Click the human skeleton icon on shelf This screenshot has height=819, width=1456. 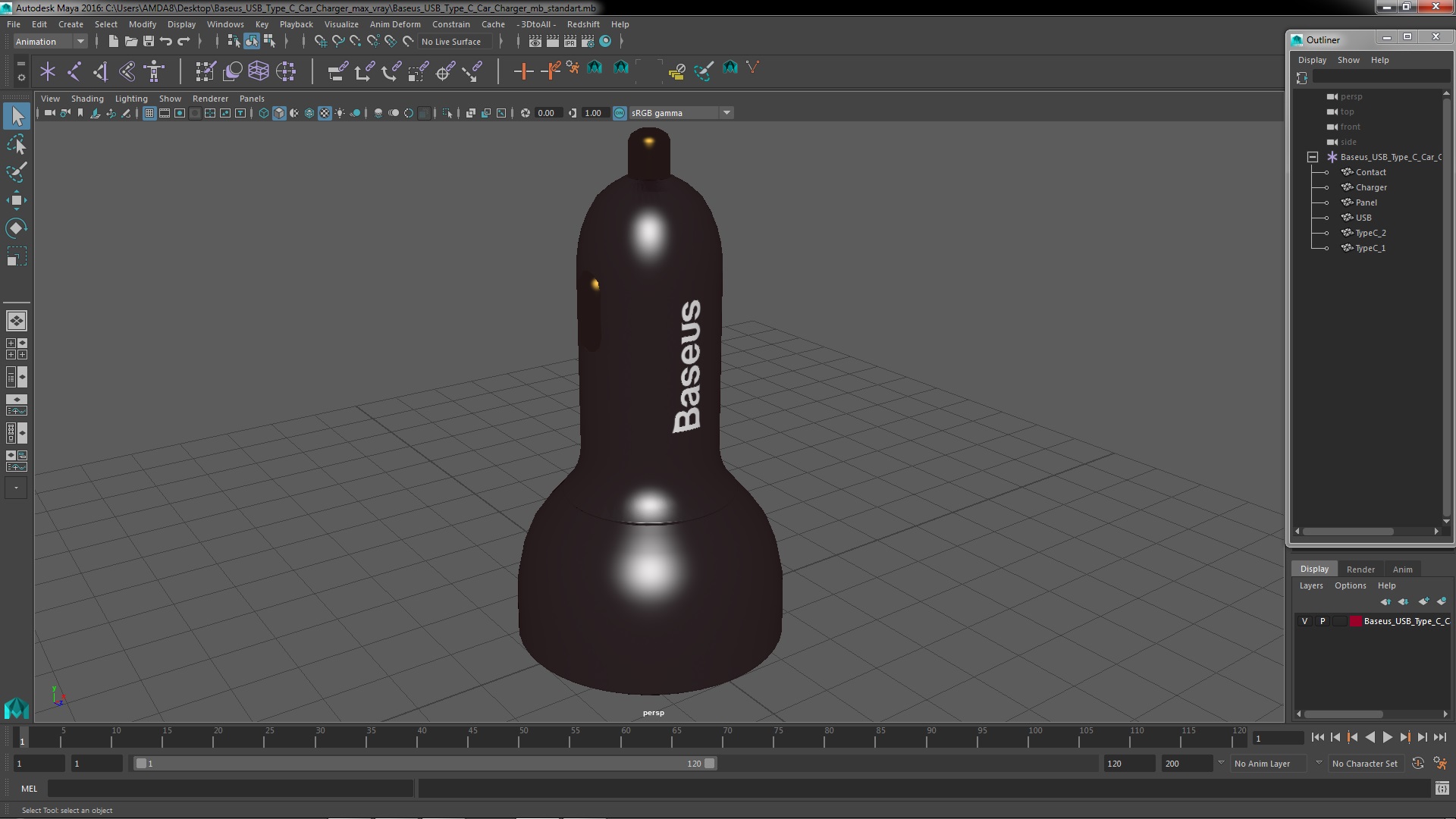(x=155, y=71)
